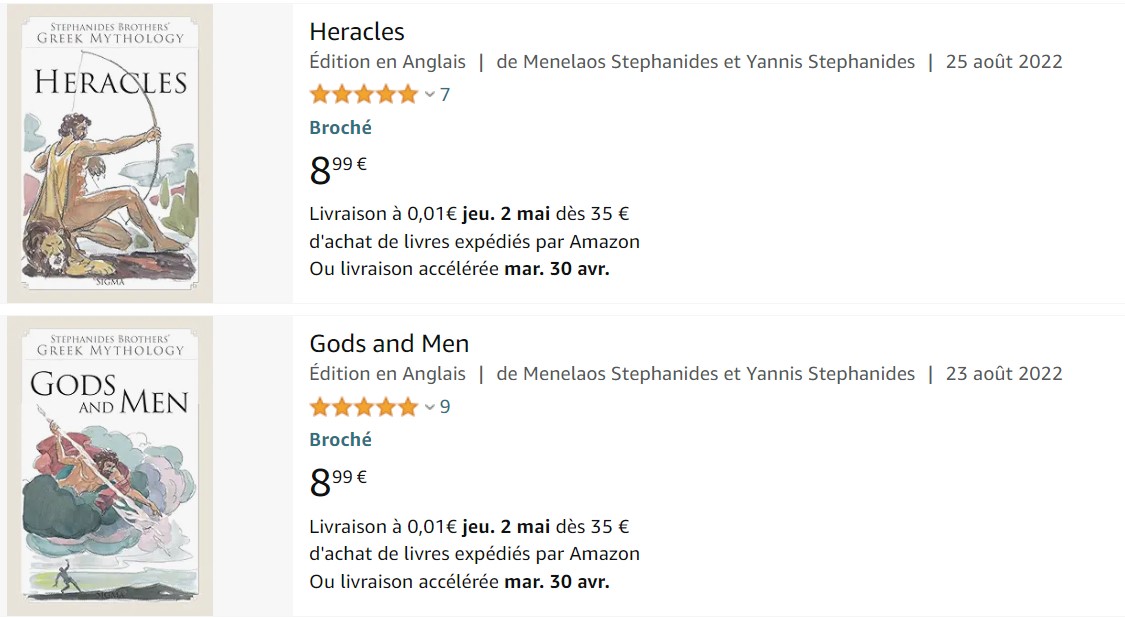Expand the rating chevron beside Gods and Men stars
The height and width of the screenshot is (618, 1125).
click(430, 407)
